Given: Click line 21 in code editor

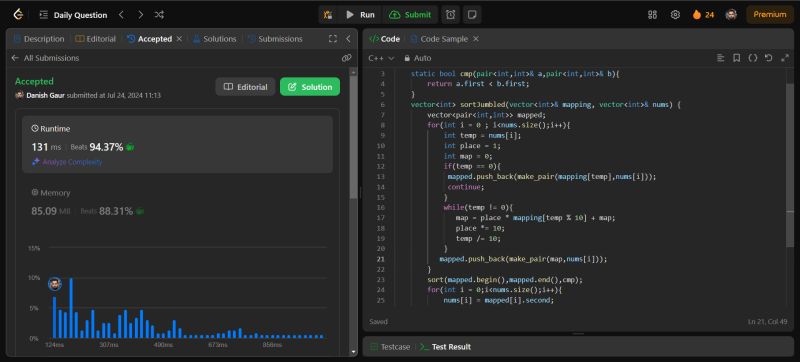Looking at the screenshot, I should (x=523, y=259).
